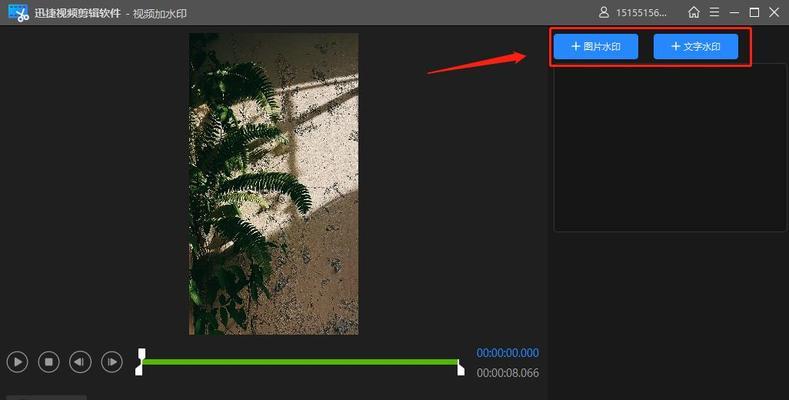The image size is (789, 400).
Task: Select the end trim marker on timeline
Action: click(x=460, y=367)
